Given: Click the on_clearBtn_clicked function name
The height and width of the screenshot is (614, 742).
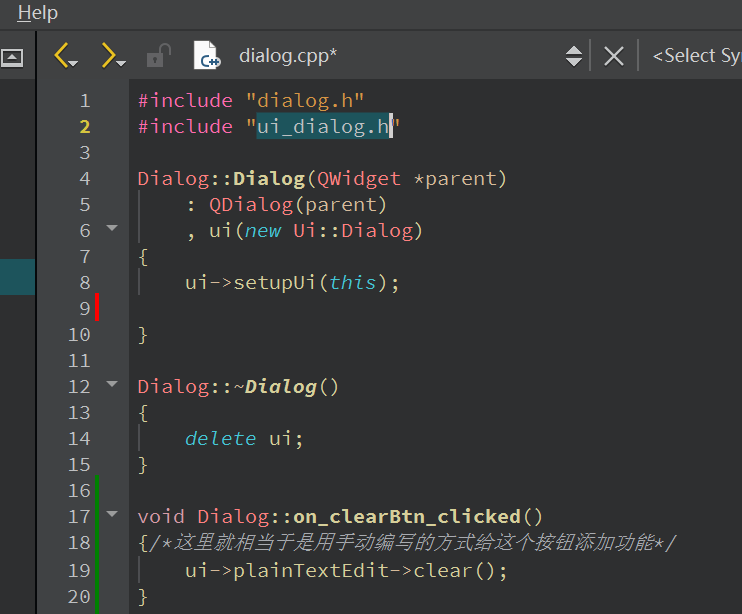Looking at the screenshot, I should tap(420, 516).
